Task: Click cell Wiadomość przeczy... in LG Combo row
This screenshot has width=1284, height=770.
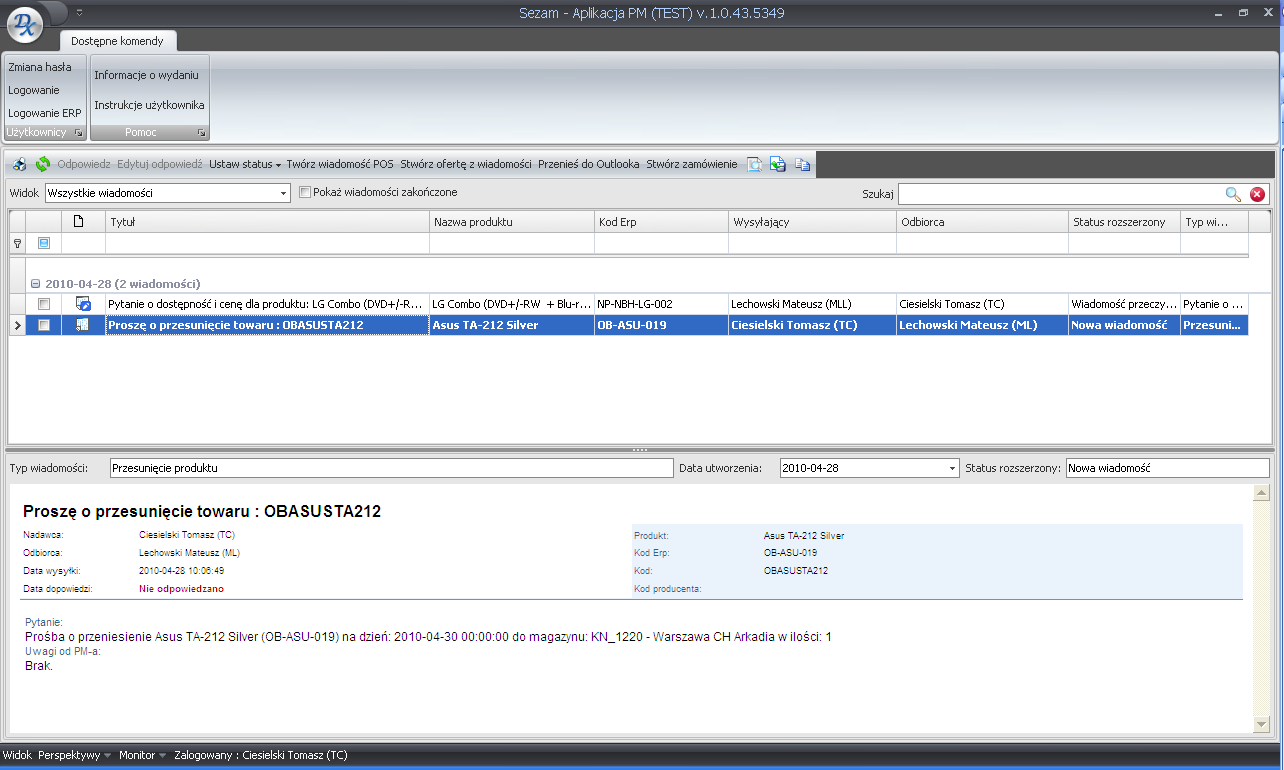Action: tap(1124, 303)
